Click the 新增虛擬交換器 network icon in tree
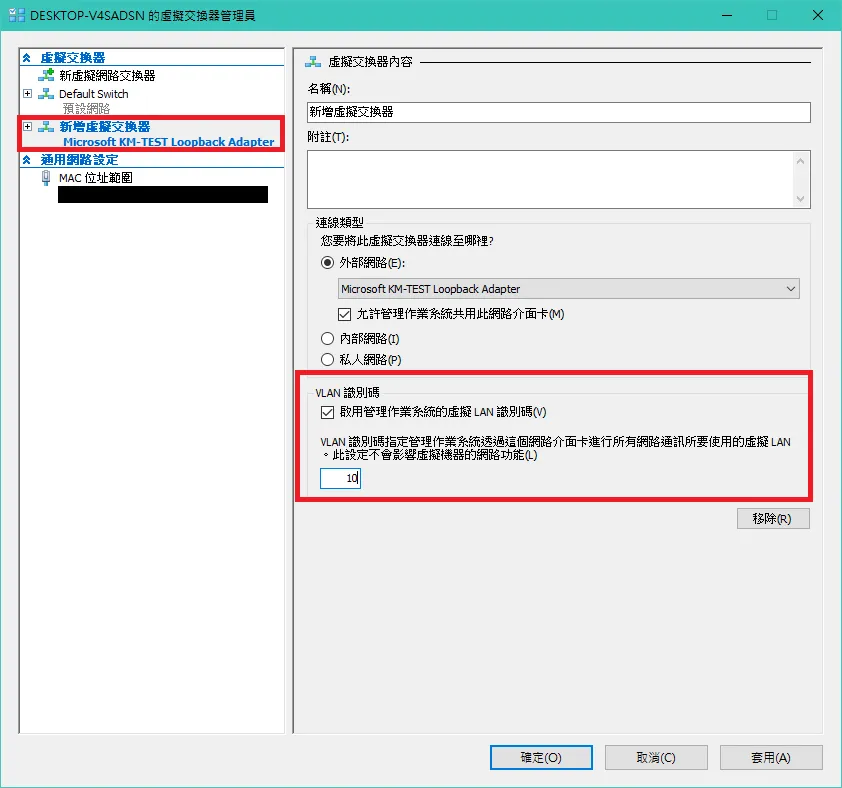Image resolution: width=842 pixels, height=788 pixels. click(46, 127)
